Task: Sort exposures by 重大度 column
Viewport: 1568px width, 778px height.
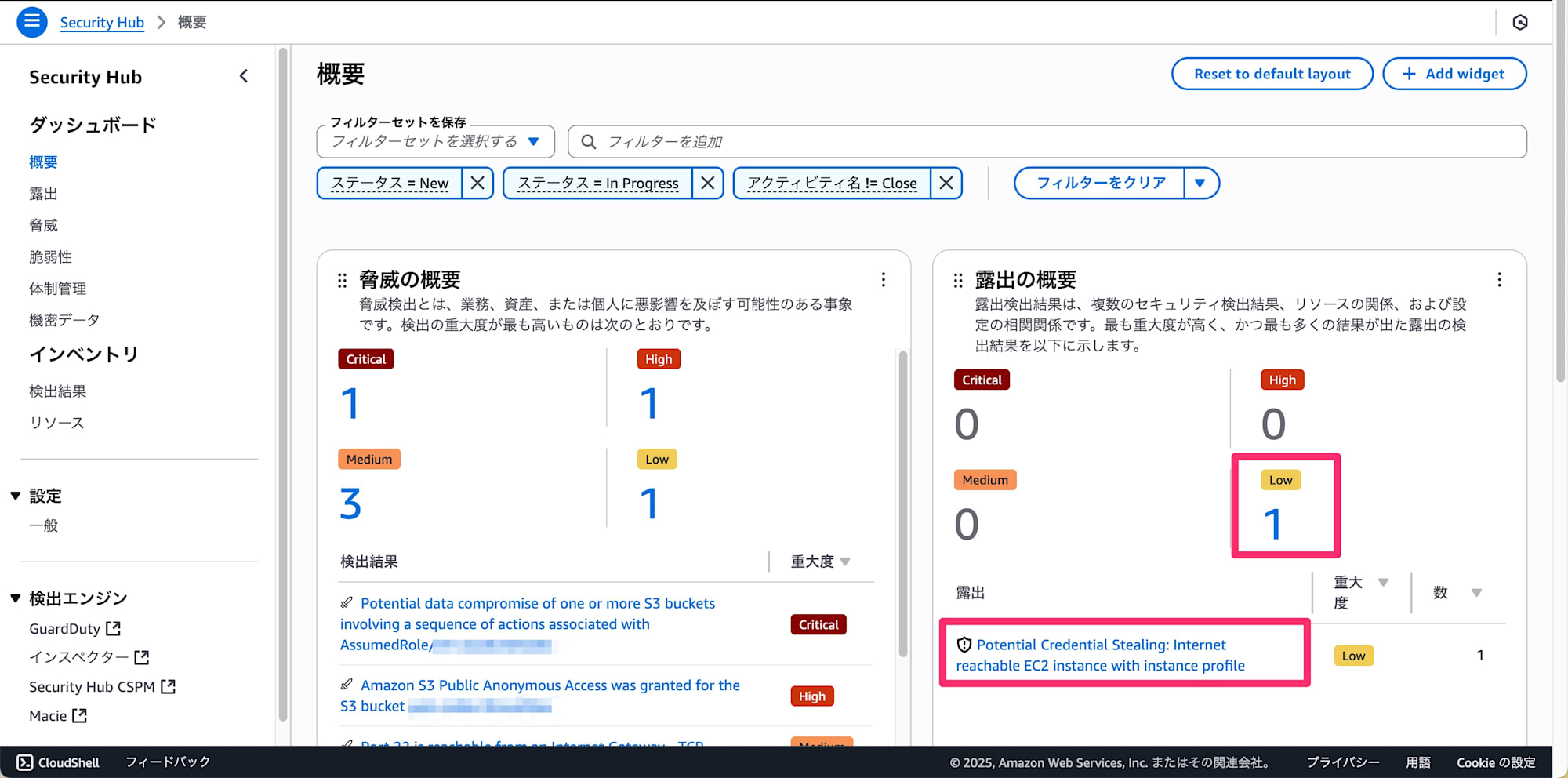Action: pyautogui.click(x=1361, y=592)
